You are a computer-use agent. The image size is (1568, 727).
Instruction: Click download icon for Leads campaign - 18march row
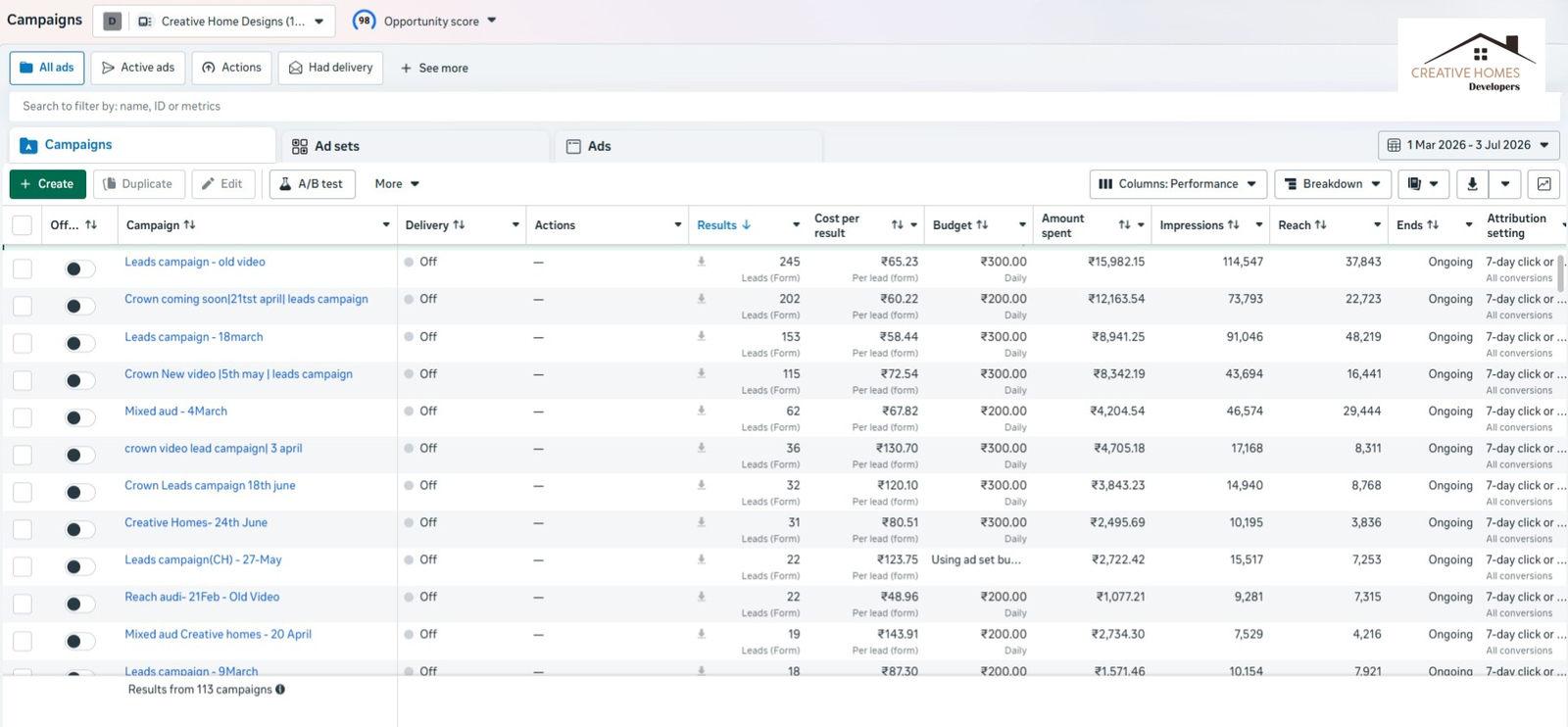[702, 336]
